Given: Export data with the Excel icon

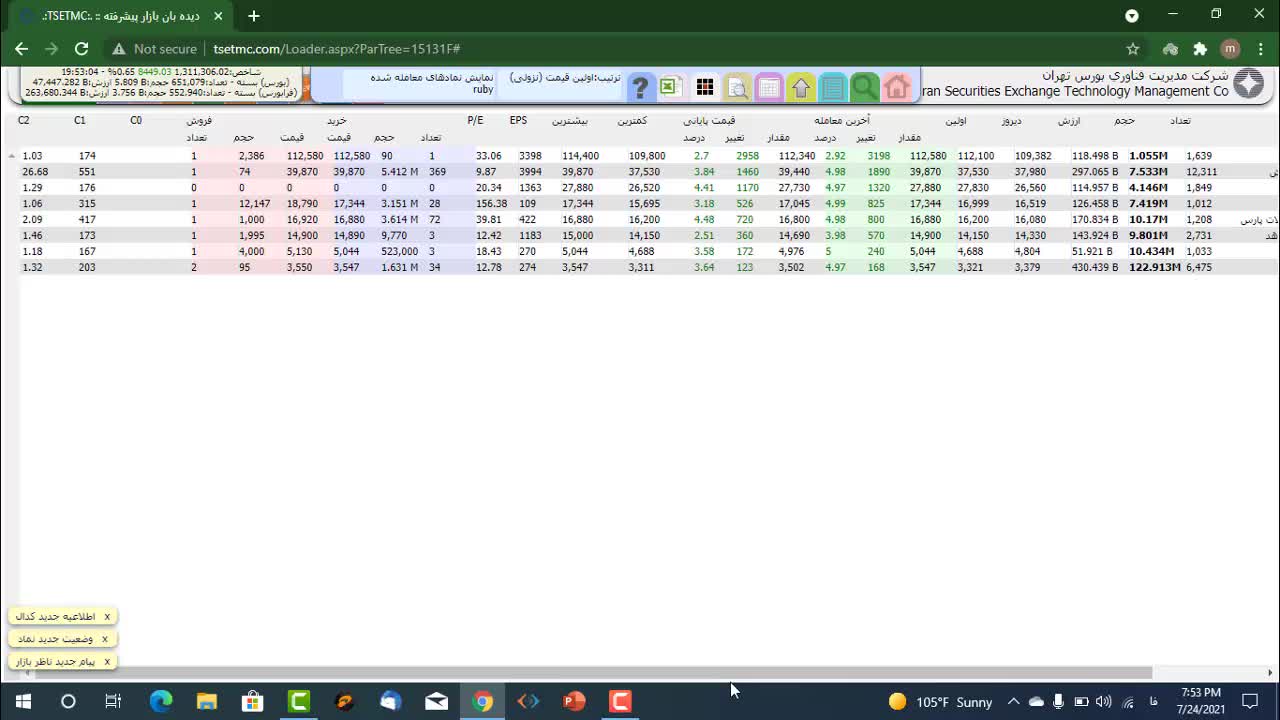Looking at the screenshot, I should point(671,87).
